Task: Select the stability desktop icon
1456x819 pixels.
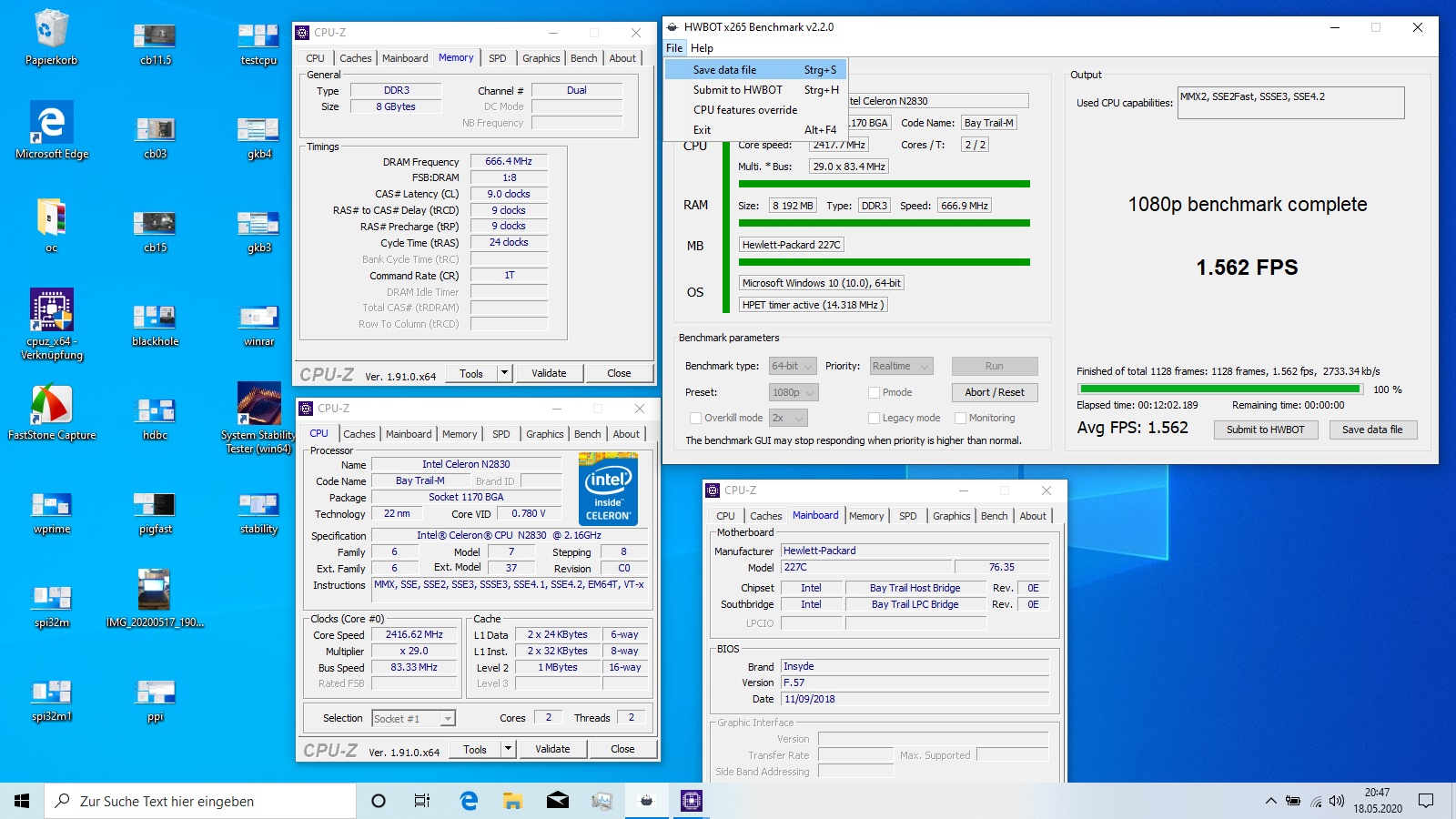Action: (258, 512)
